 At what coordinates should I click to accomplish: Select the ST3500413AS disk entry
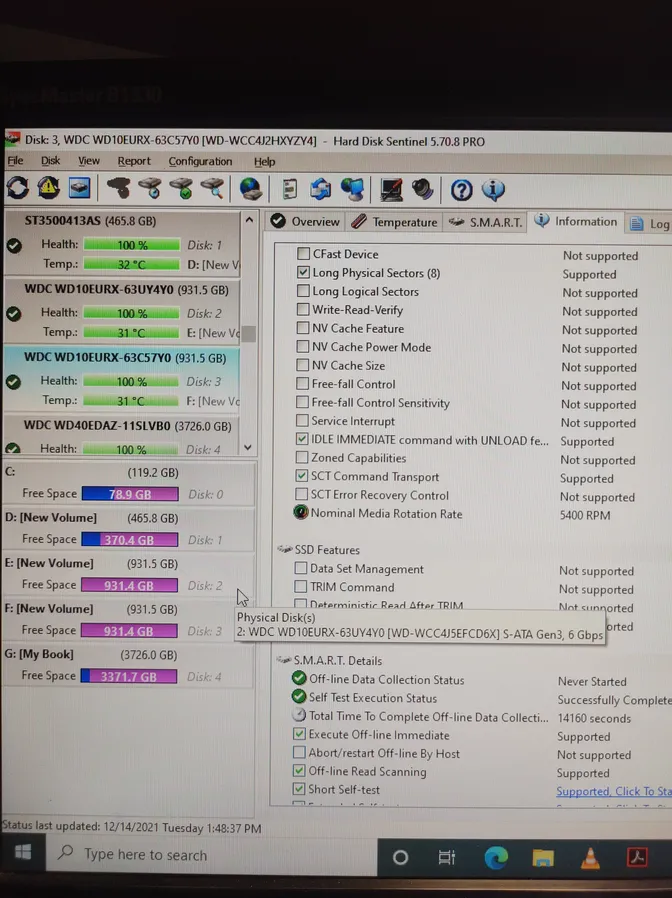click(x=122, y=242)
